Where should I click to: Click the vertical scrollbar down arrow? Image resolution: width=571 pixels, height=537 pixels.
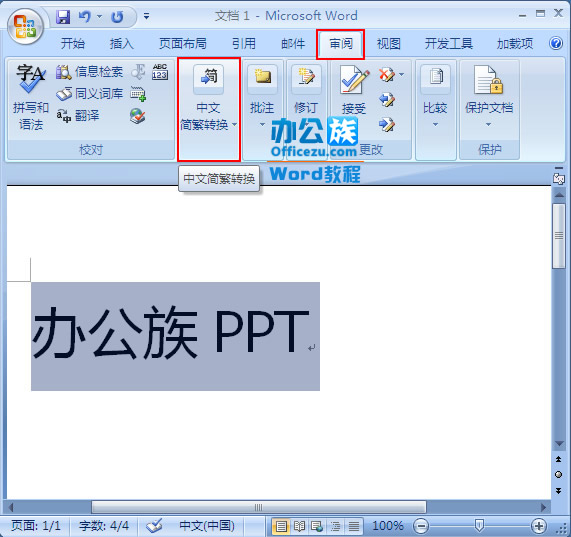[559, 444]
